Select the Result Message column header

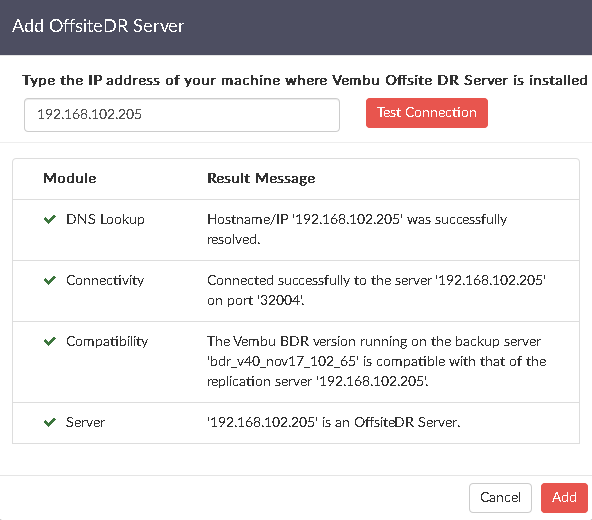pyautogui.click(x=261, y=178)
